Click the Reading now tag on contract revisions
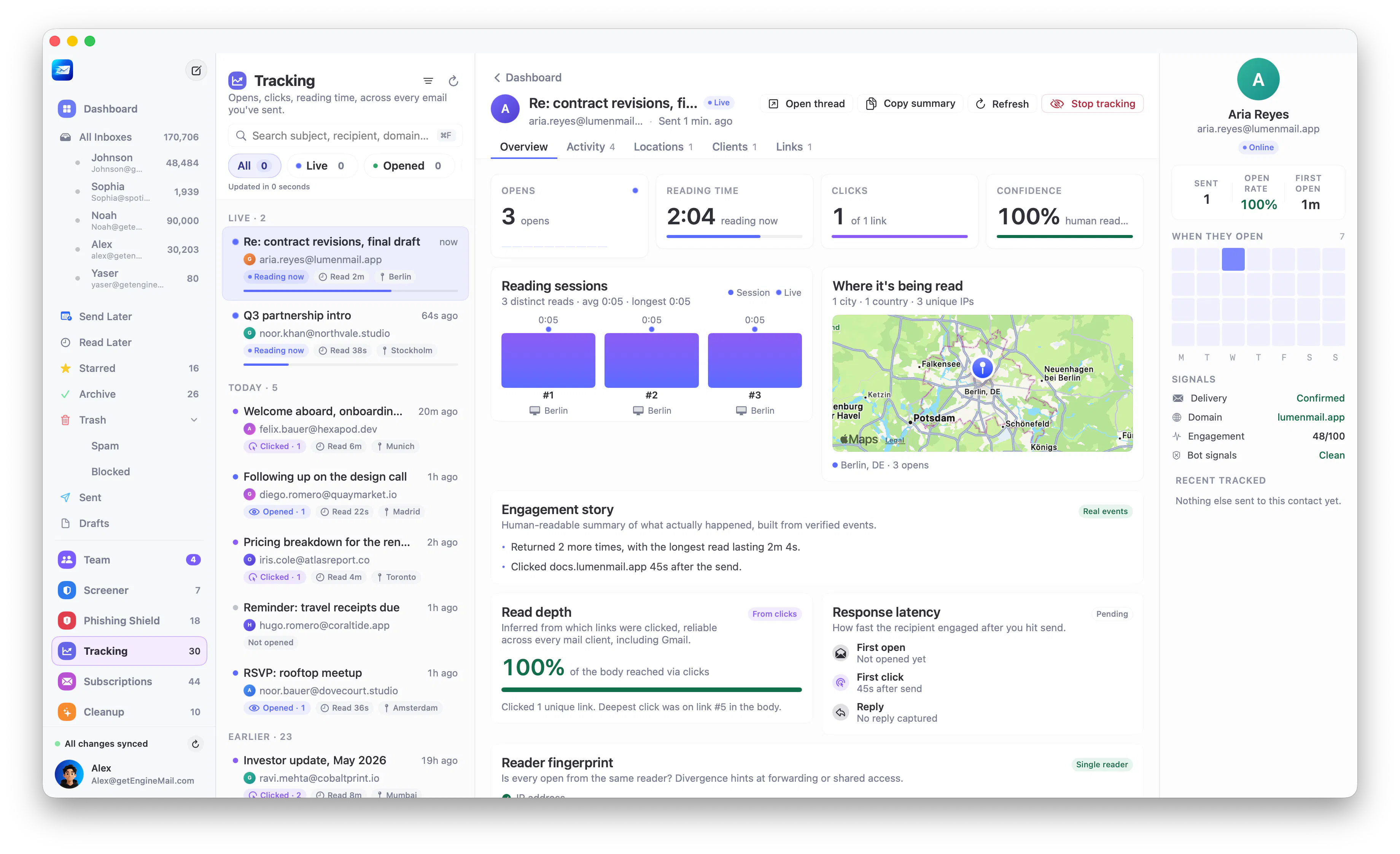The image size is (1400, 854). (275, 277)
